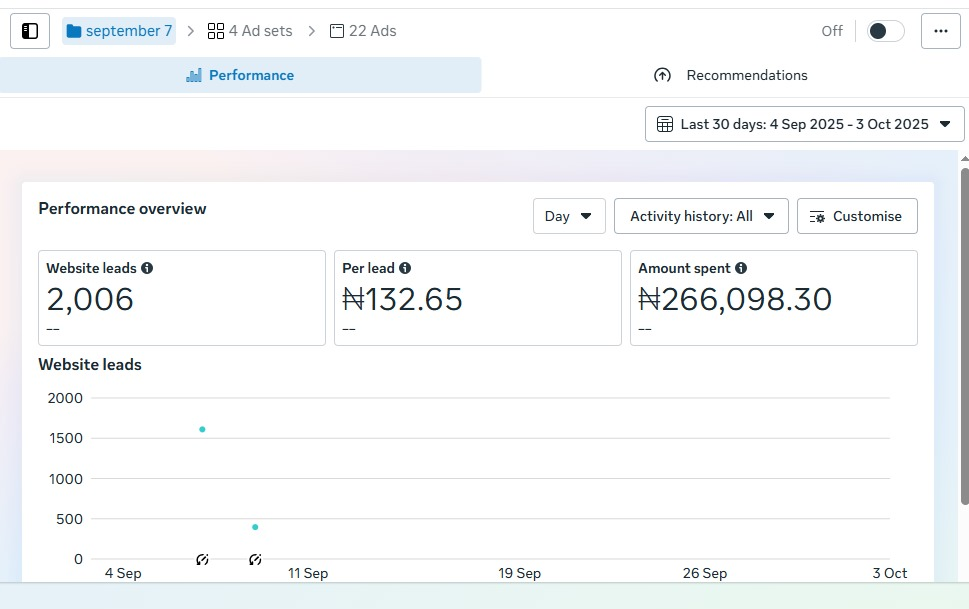The image size is (969, 609).
Task: Open the three-dot more options menu
Action: 941,31
